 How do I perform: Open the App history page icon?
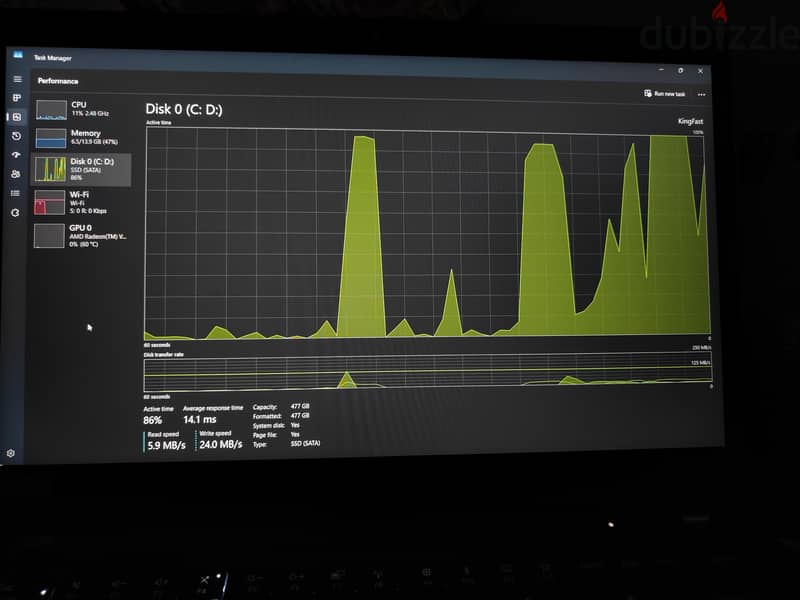click(x=16, y=136)
